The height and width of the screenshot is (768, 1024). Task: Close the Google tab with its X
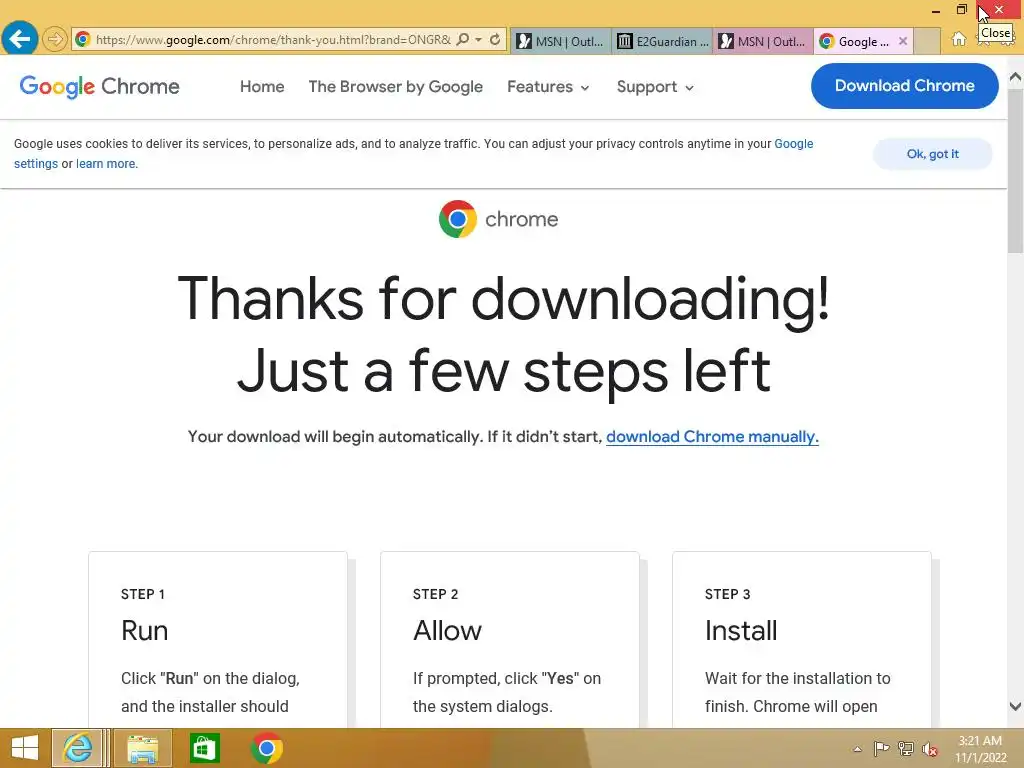(903, 41)
